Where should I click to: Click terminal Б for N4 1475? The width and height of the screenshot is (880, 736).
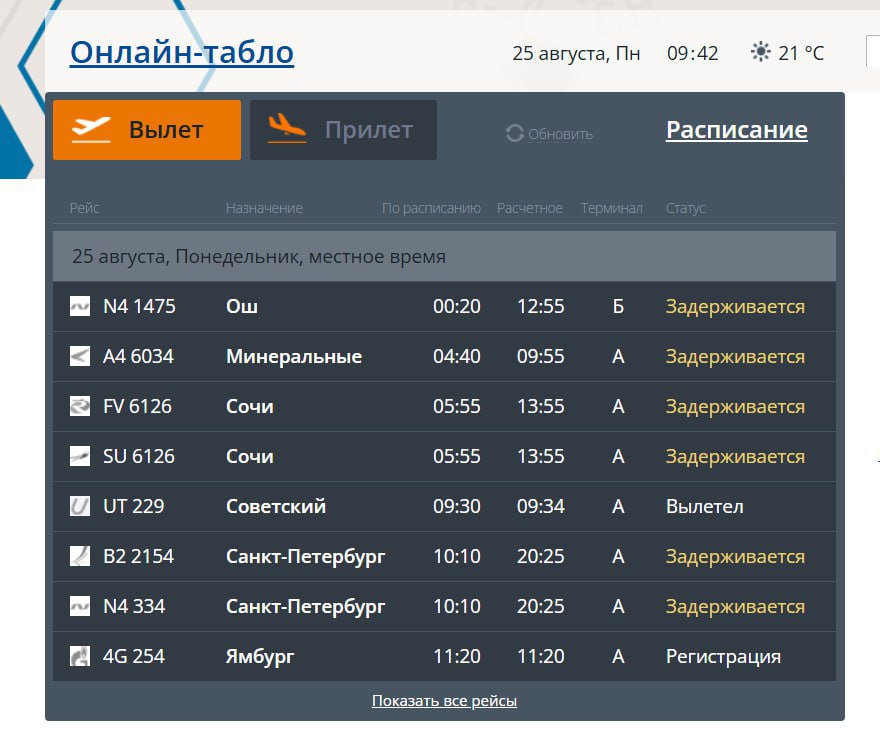[618, 306]
